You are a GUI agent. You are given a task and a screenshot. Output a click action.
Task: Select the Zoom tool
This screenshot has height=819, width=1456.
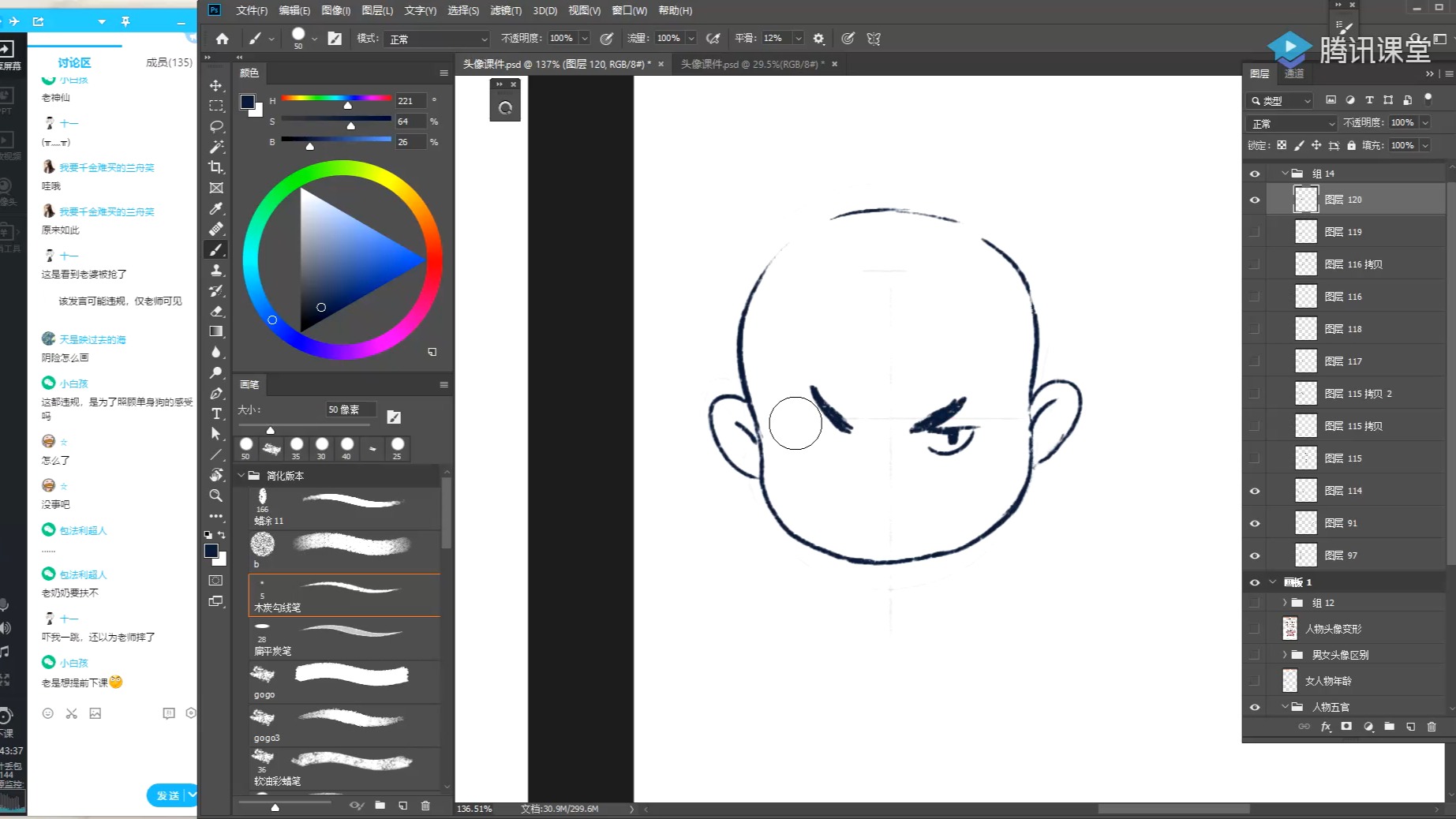[x=215, y=496]
